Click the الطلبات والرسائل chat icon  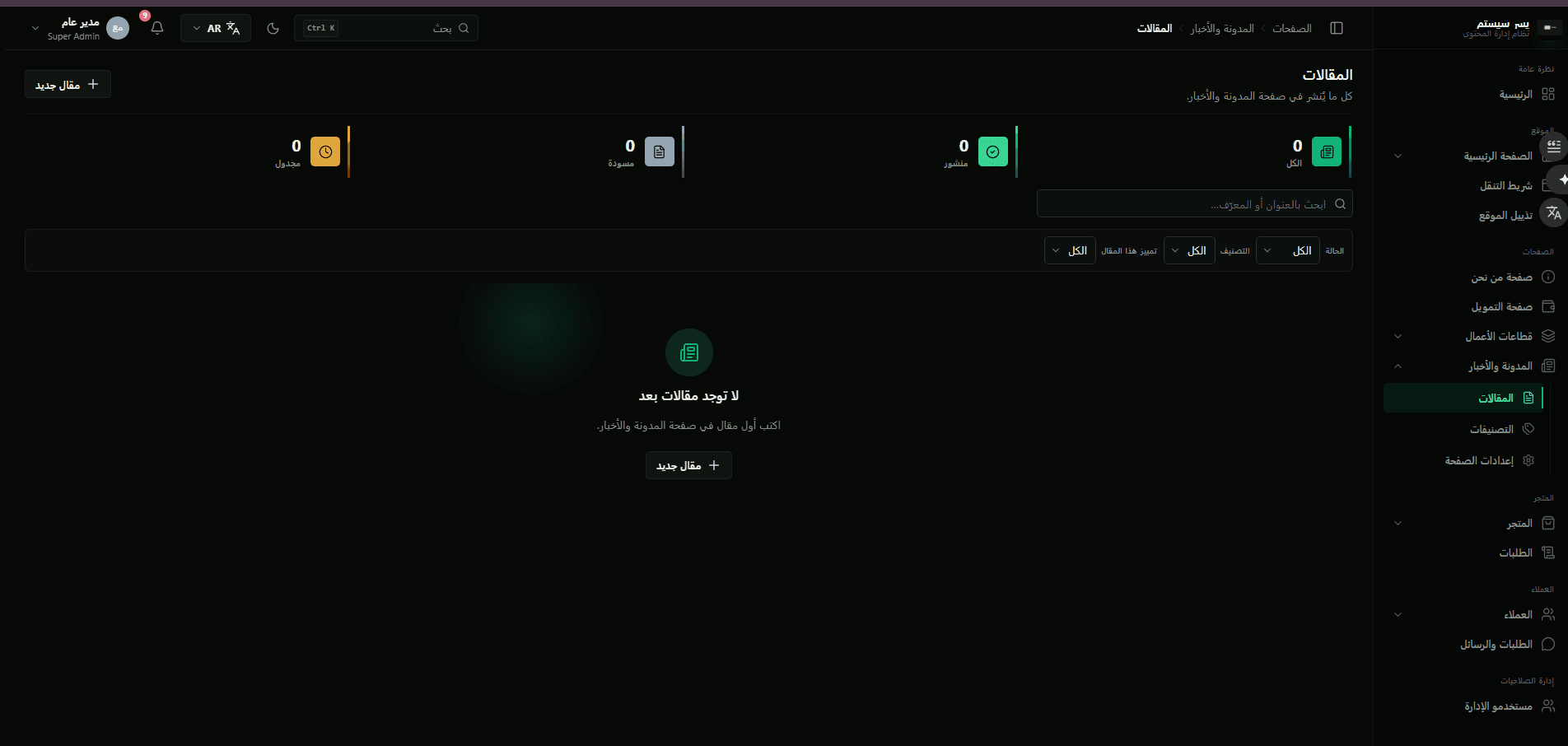coord(1548,644)
